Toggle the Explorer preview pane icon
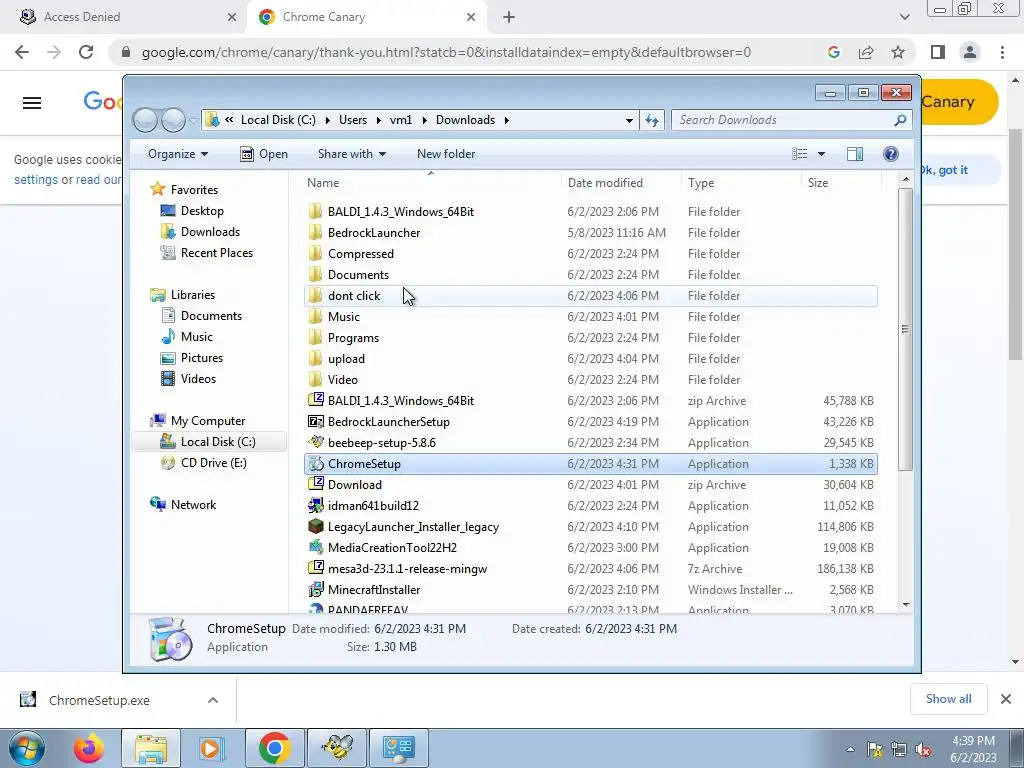Image resolution: width=1024 pixels, height=768 pixels. 855,153
